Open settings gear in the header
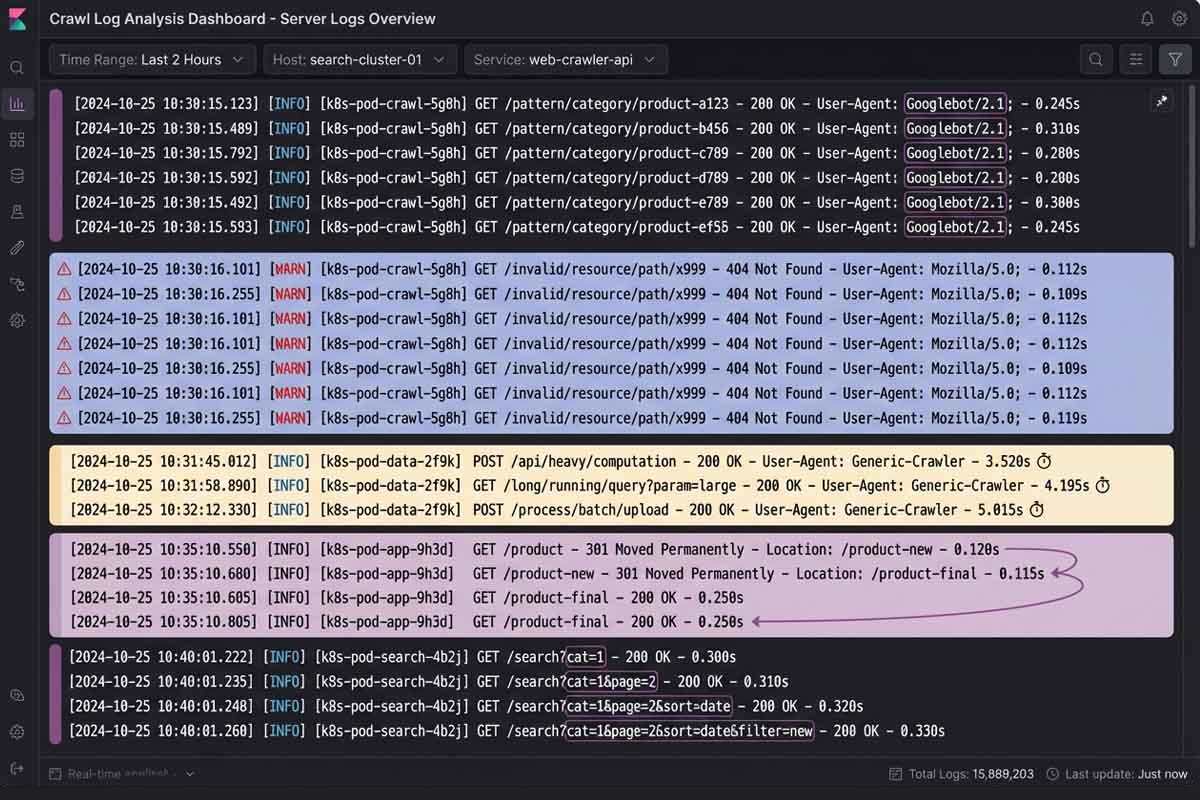The height and width of the screenshot is (800, 1200). (x=1179, y=19)
